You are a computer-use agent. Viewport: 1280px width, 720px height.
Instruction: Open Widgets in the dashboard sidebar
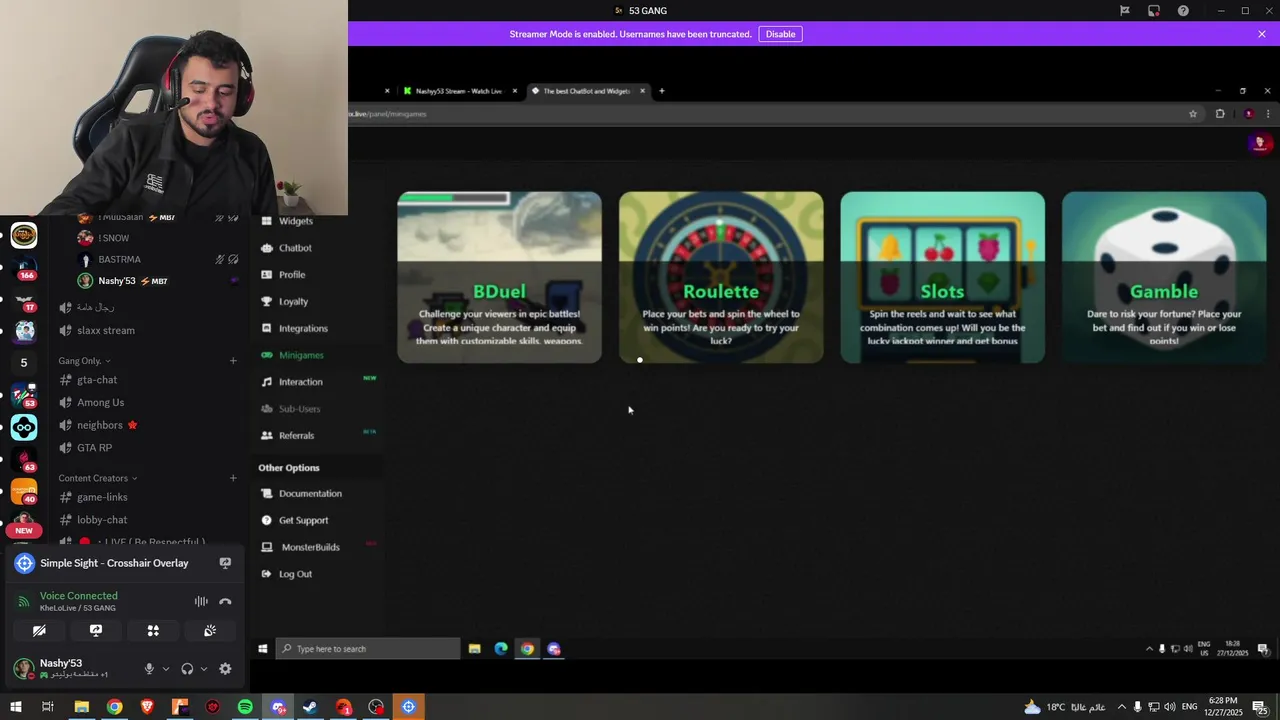[x=295, y=221]
